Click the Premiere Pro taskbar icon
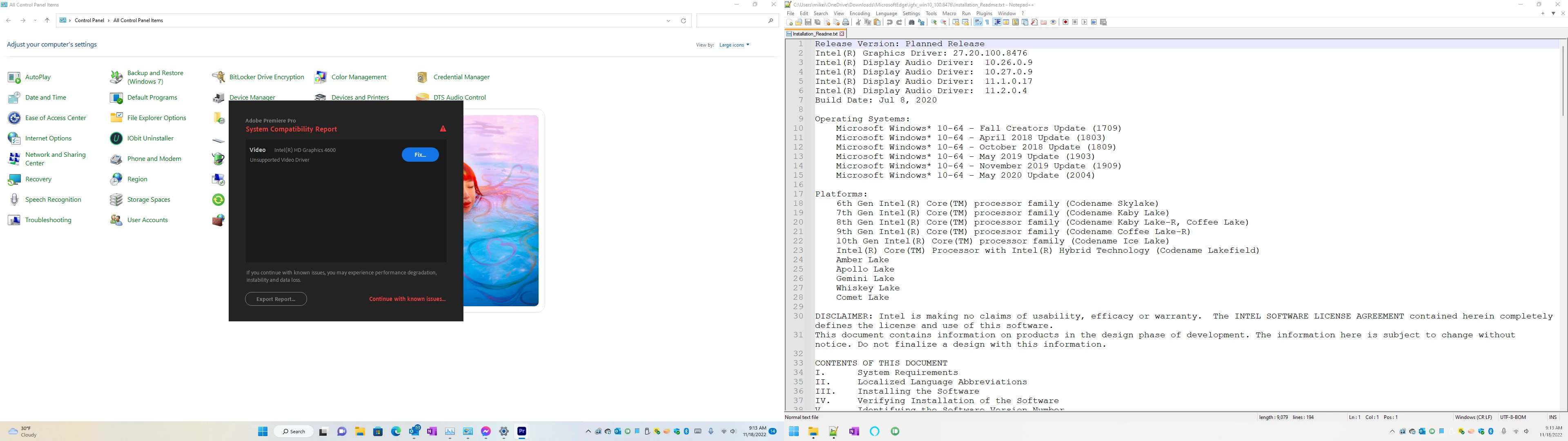Image resolution: width=1568 pixels, height=441 pixels. (x=522, y=431)
